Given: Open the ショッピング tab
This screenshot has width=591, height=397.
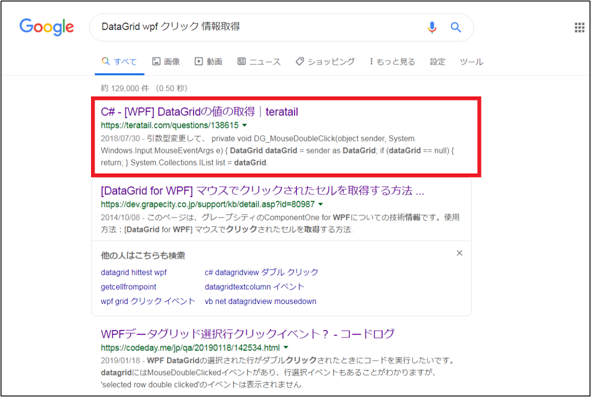Looking at the screenshot, I should pyautogui.click(x=325, y=61).
